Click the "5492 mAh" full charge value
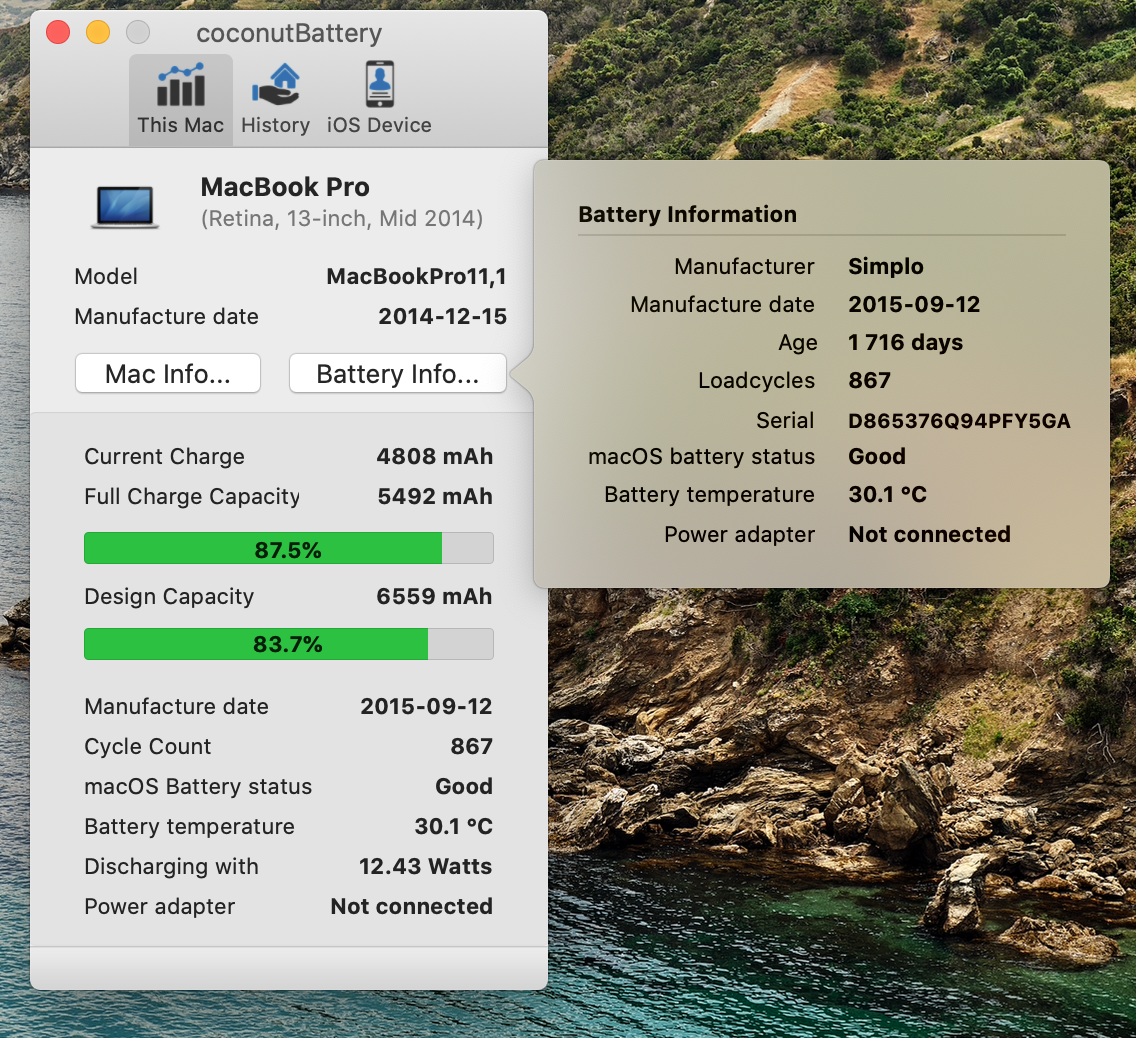Image resolution: width=1136 pixels, height=1038 pixels. click(435, 496)
